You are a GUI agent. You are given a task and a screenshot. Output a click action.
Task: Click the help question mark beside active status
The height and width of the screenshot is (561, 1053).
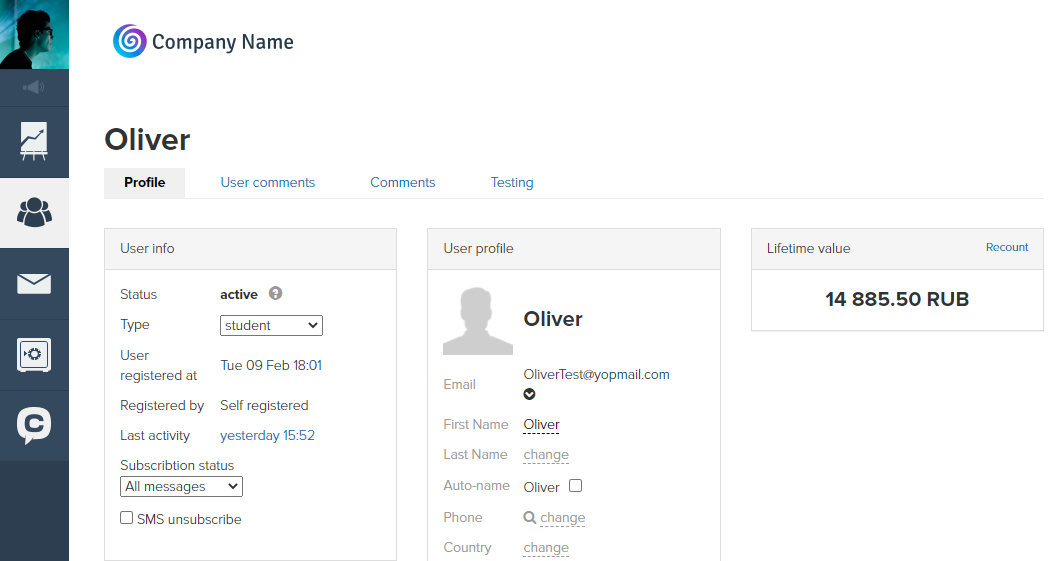[275, 294]
